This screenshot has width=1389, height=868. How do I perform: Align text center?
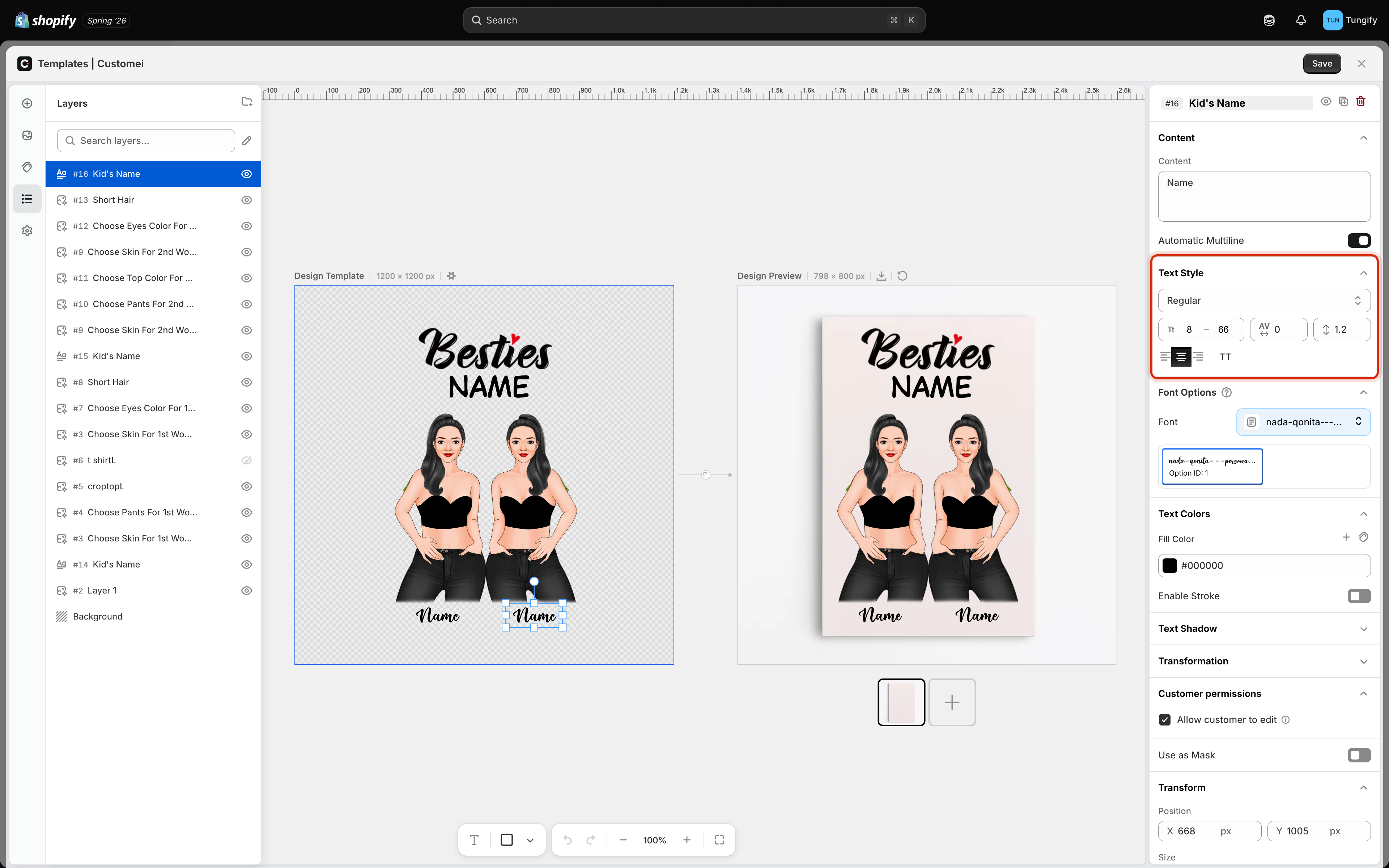coord(1181,357)
